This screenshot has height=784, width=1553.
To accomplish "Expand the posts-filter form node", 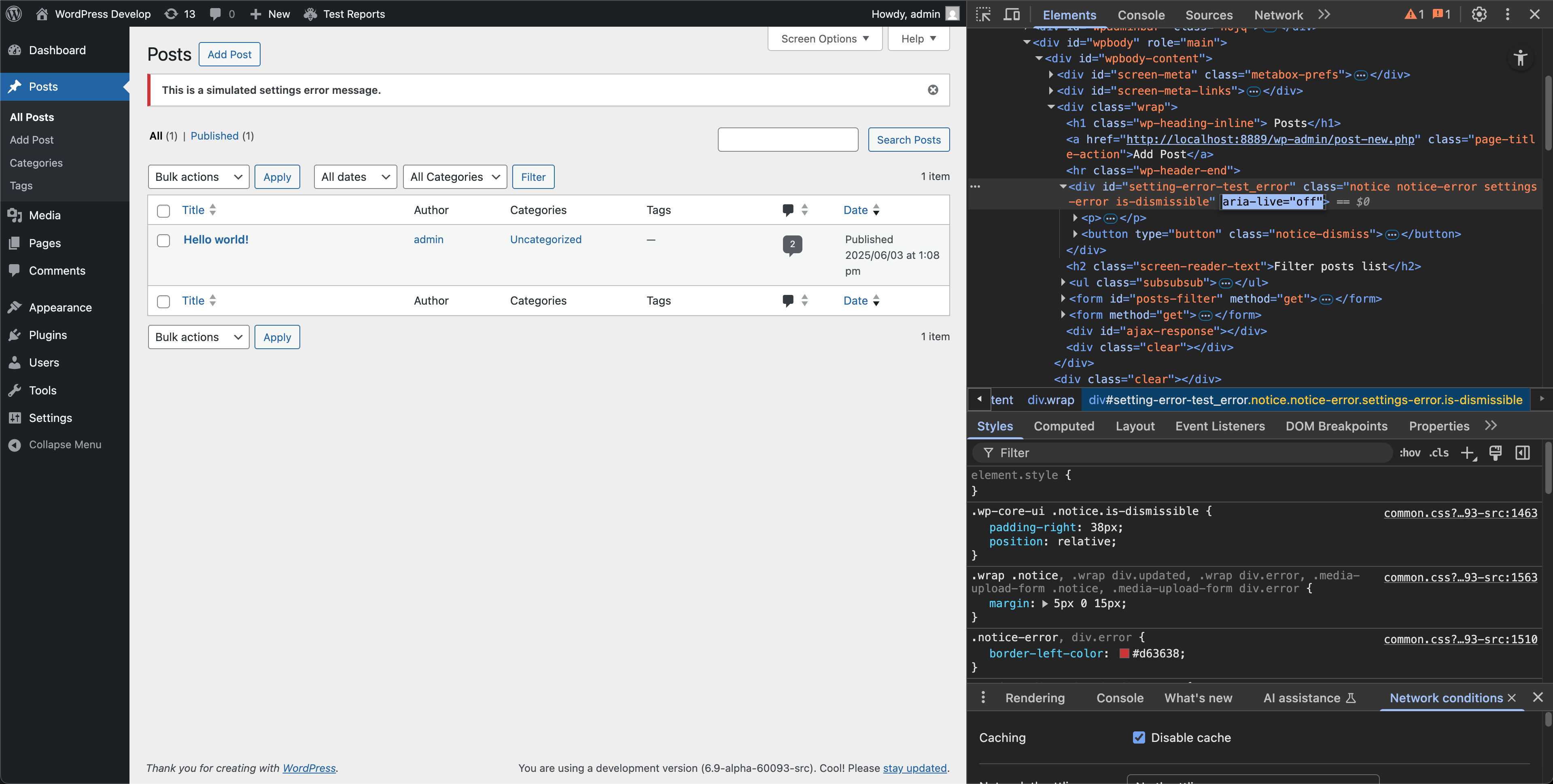I will pyautogui.click(x=1063, y=298).
